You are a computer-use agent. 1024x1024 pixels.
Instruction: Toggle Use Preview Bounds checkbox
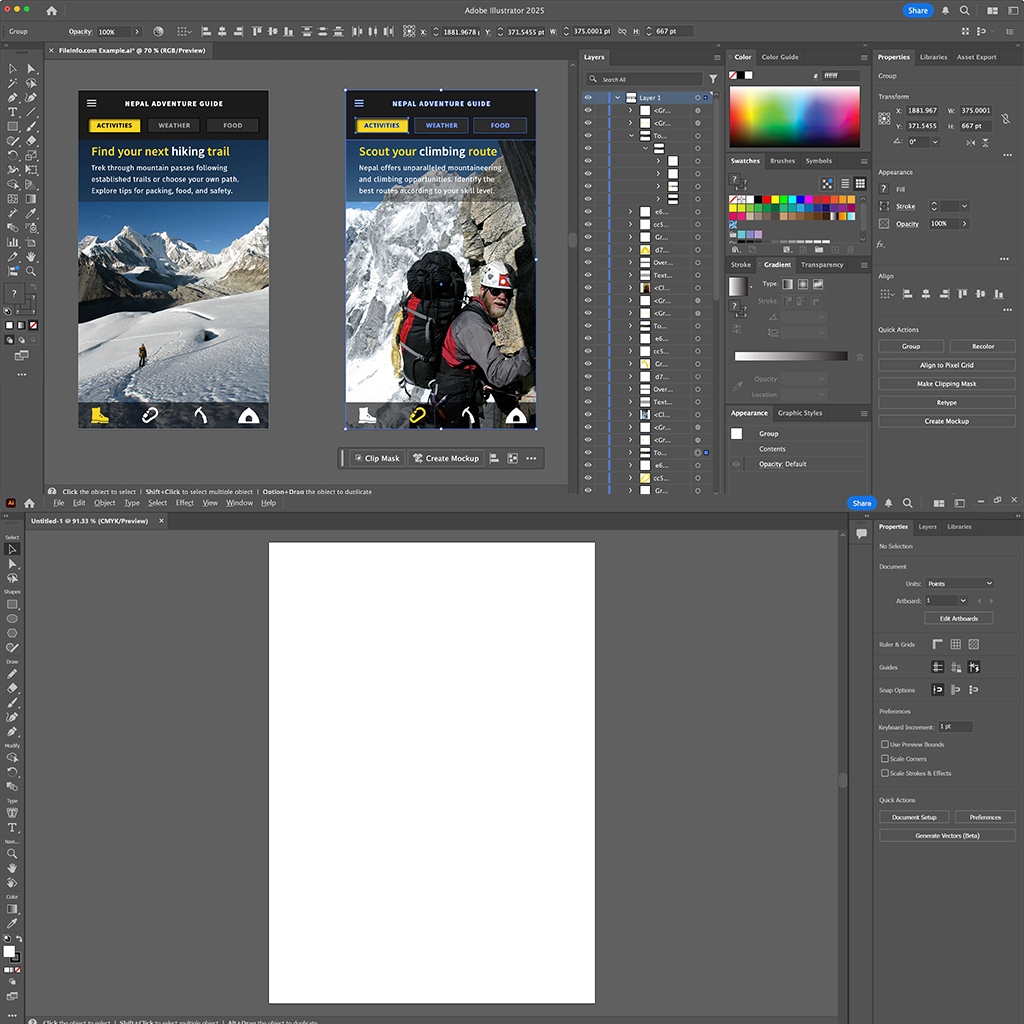click(x=884, y=744)
